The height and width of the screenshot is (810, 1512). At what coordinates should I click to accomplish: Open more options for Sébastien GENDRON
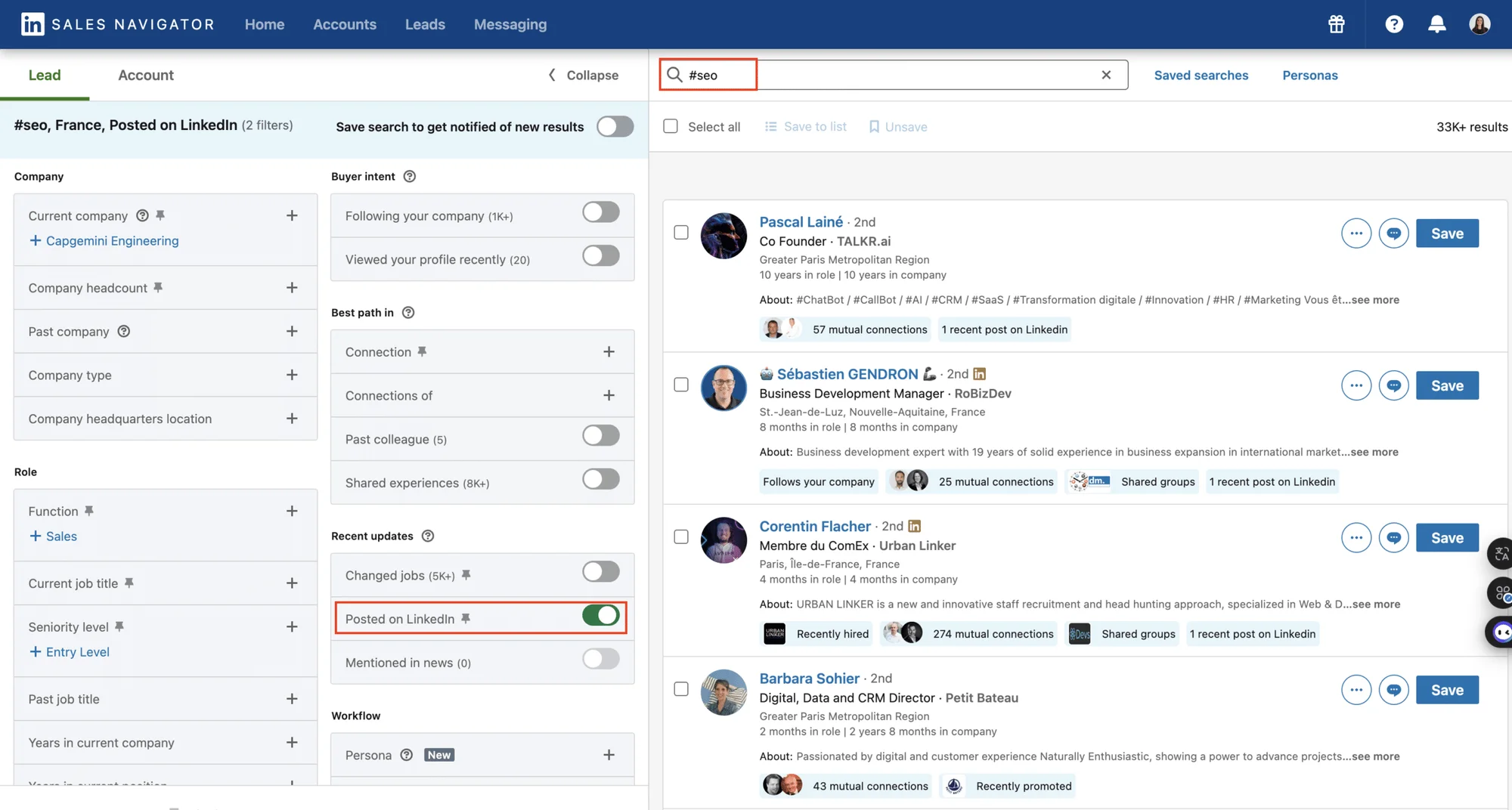pyautogui.click(x=1356, y=385)
